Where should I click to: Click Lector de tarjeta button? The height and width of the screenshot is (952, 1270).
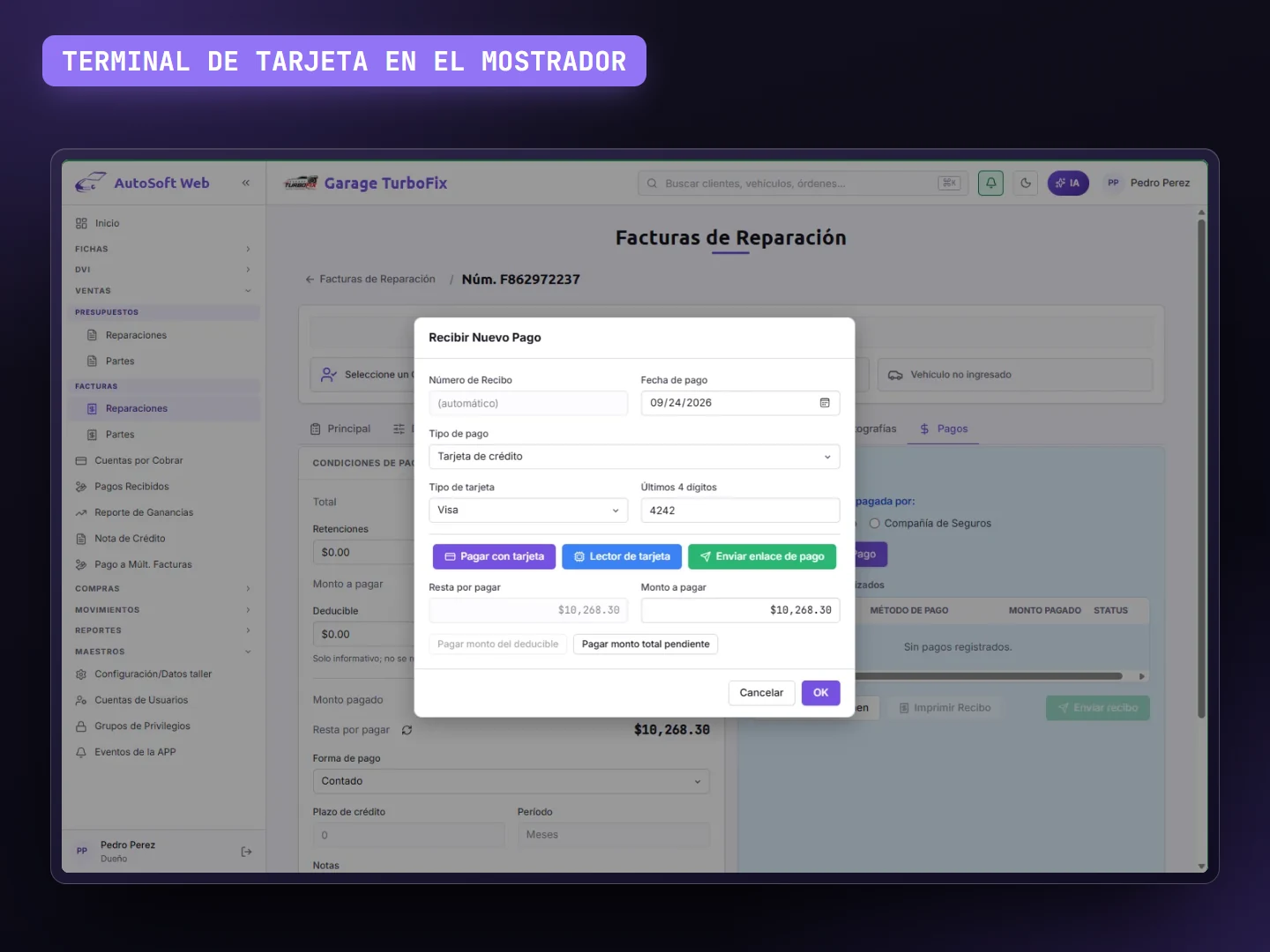pyautogui.click(x=622, y=557)
